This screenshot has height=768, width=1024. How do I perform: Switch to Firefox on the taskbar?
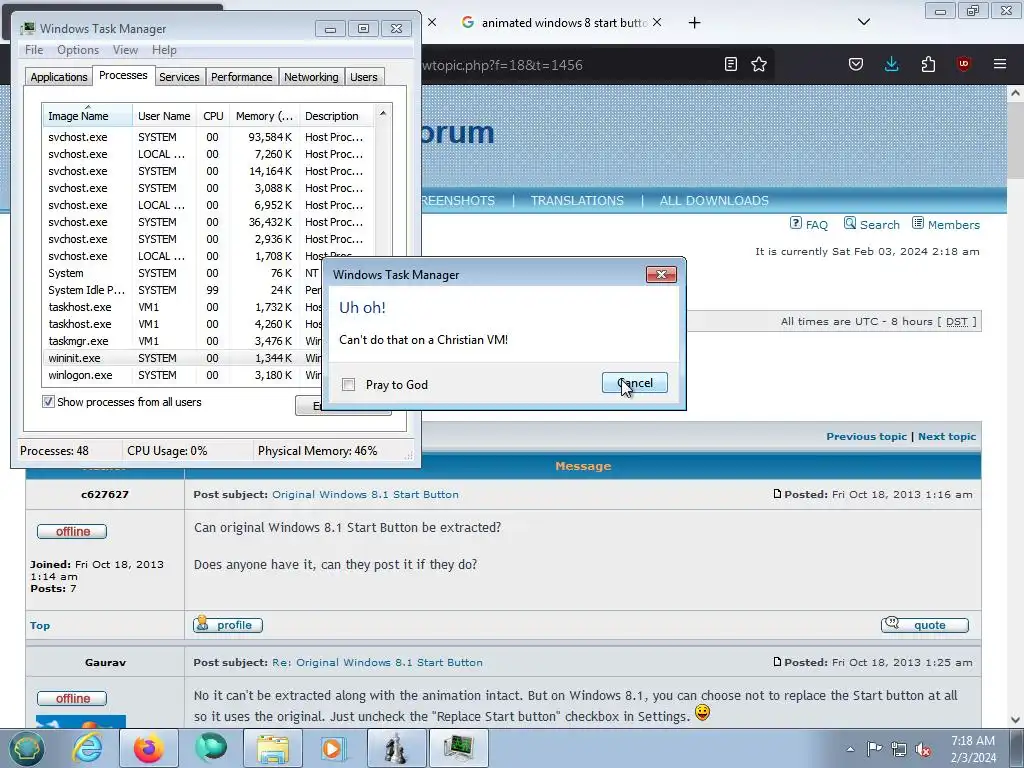pos(149,748)
